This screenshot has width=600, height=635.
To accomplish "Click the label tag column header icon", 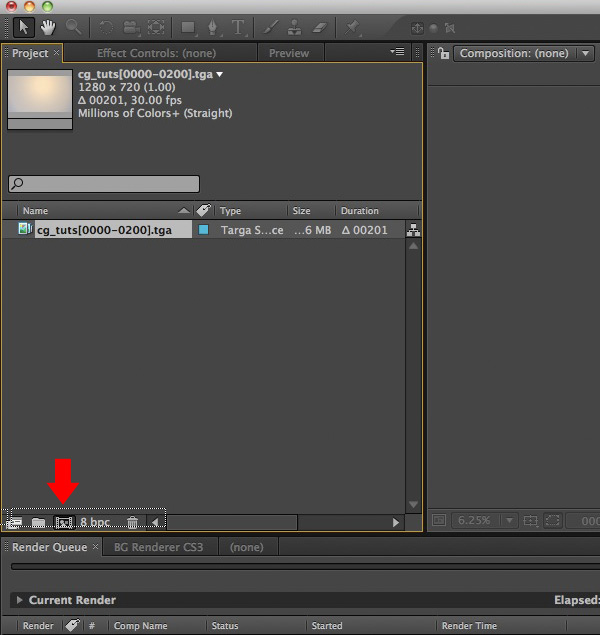I will click(204, 210).
